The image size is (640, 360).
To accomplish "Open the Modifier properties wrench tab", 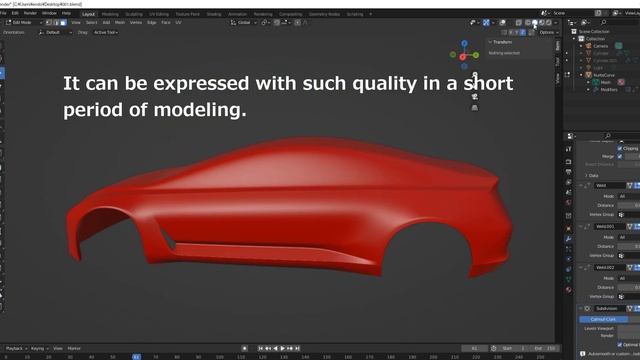I will [569, 239].
